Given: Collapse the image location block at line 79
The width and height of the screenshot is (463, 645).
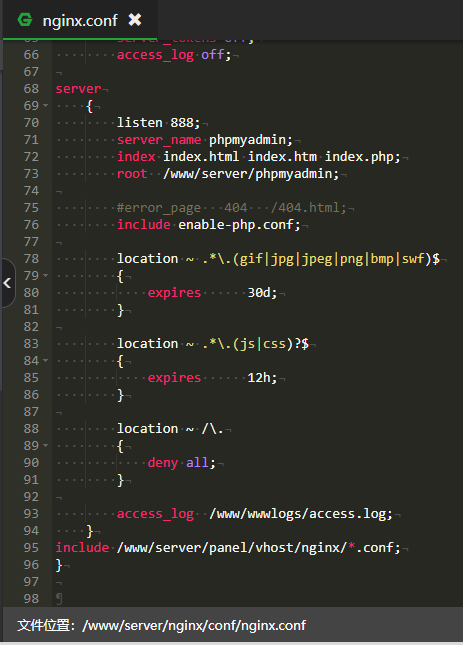Looking at the screenshot, I should click(x=46, y=276).
